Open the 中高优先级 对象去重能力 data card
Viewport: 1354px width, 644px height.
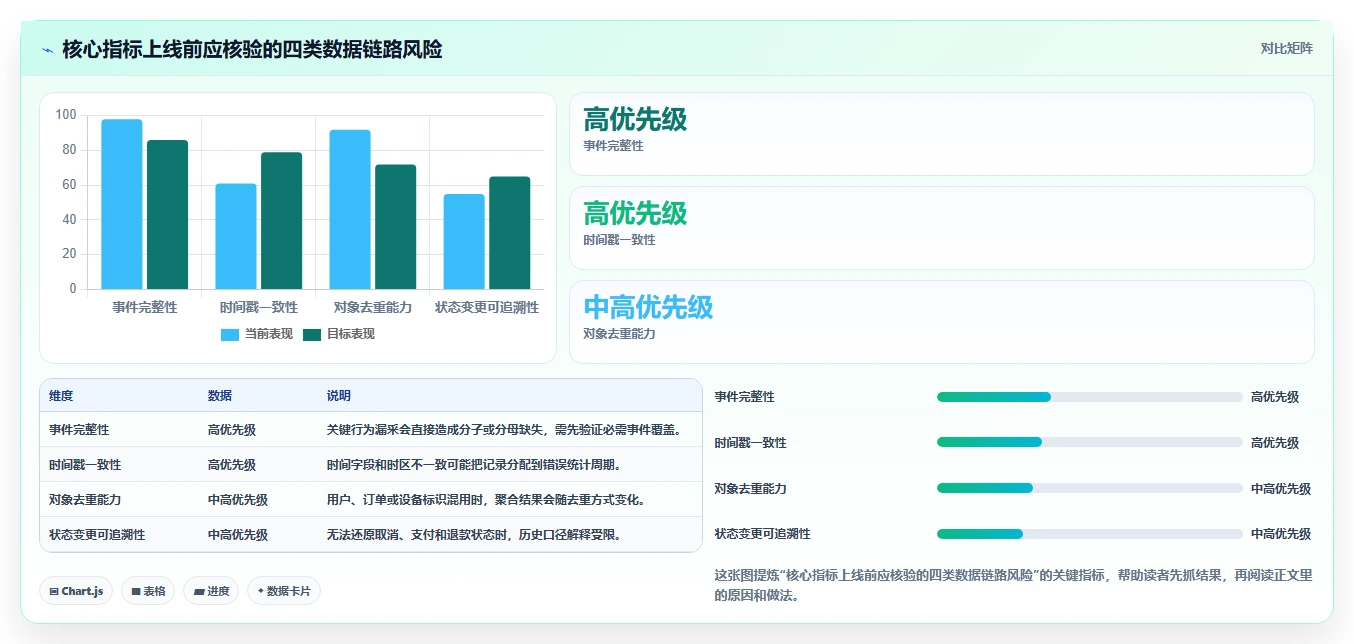[941, 322]
